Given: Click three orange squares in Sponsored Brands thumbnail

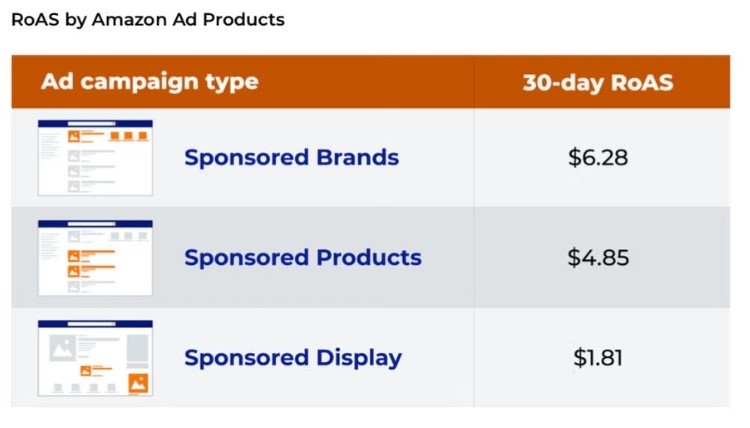Looking at the screenshot, I should [129, 136].
